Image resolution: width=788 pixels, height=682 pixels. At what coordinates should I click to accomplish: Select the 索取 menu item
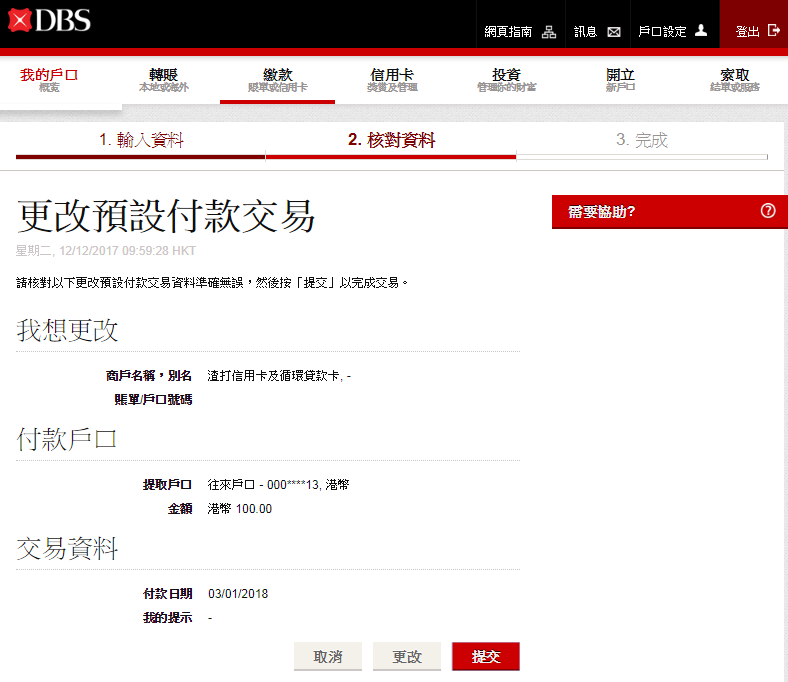coord(735,80)
